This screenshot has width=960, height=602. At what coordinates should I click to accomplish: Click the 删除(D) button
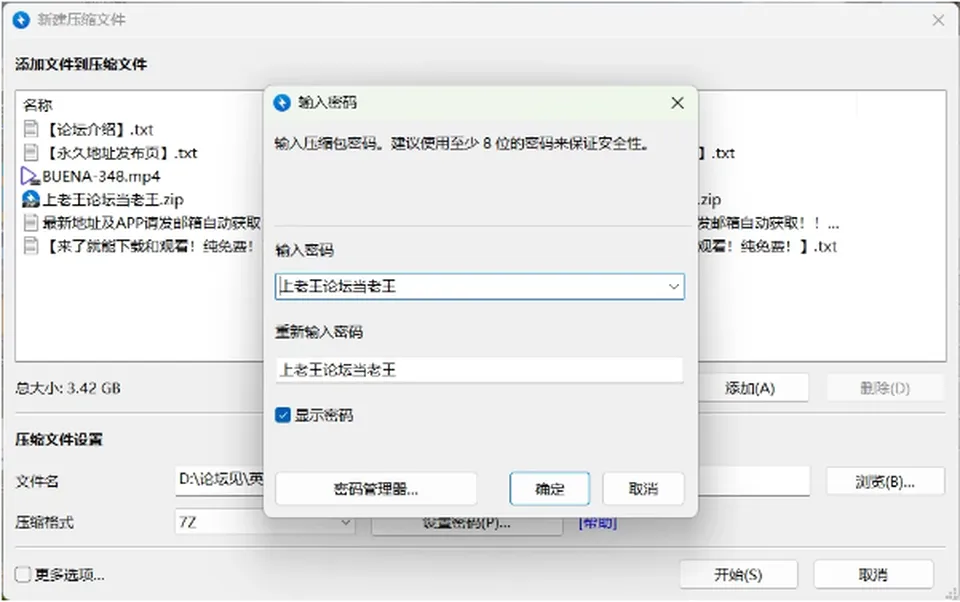pos(885,388)
